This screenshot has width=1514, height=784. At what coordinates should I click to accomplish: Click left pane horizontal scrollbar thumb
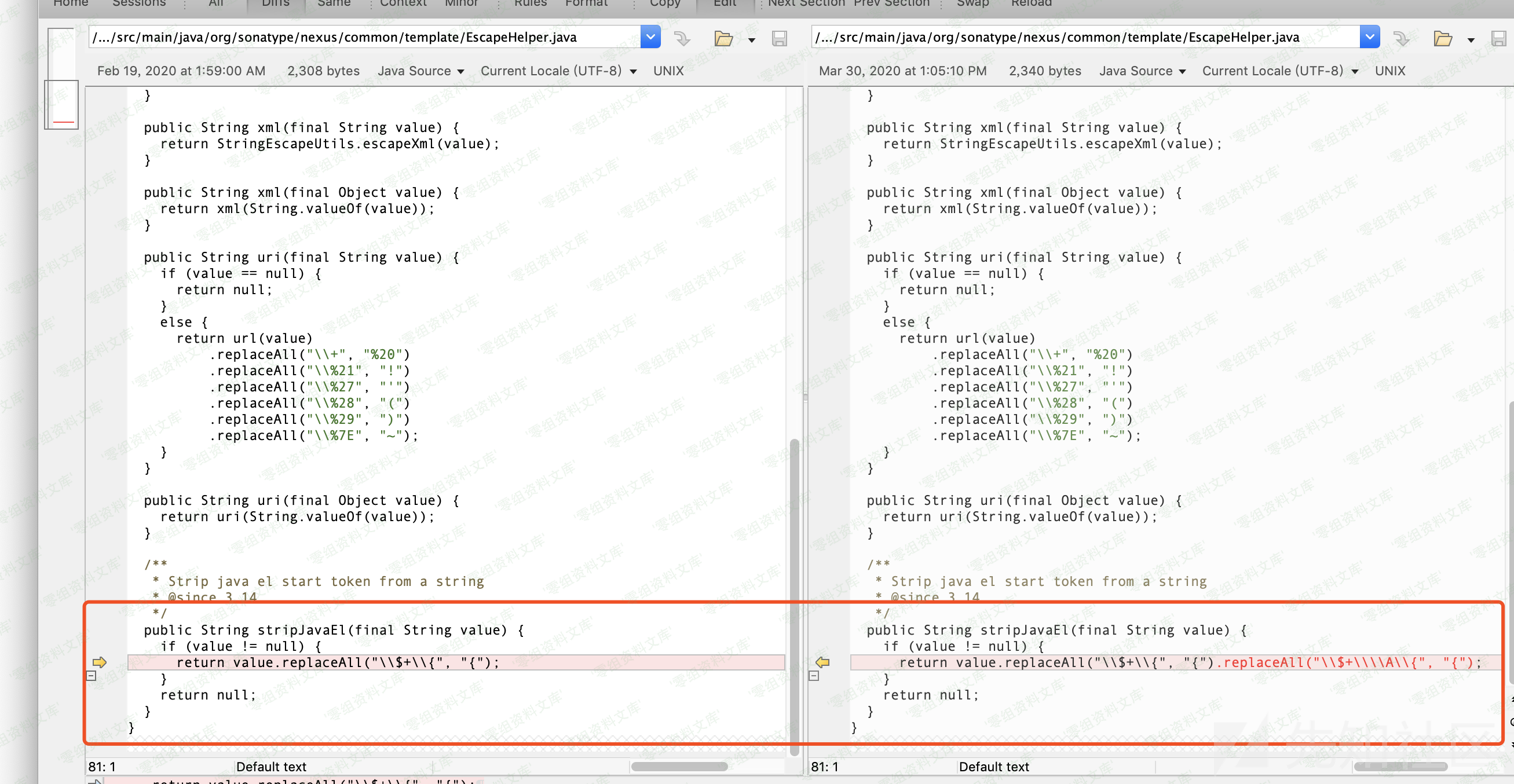[679, 767]
